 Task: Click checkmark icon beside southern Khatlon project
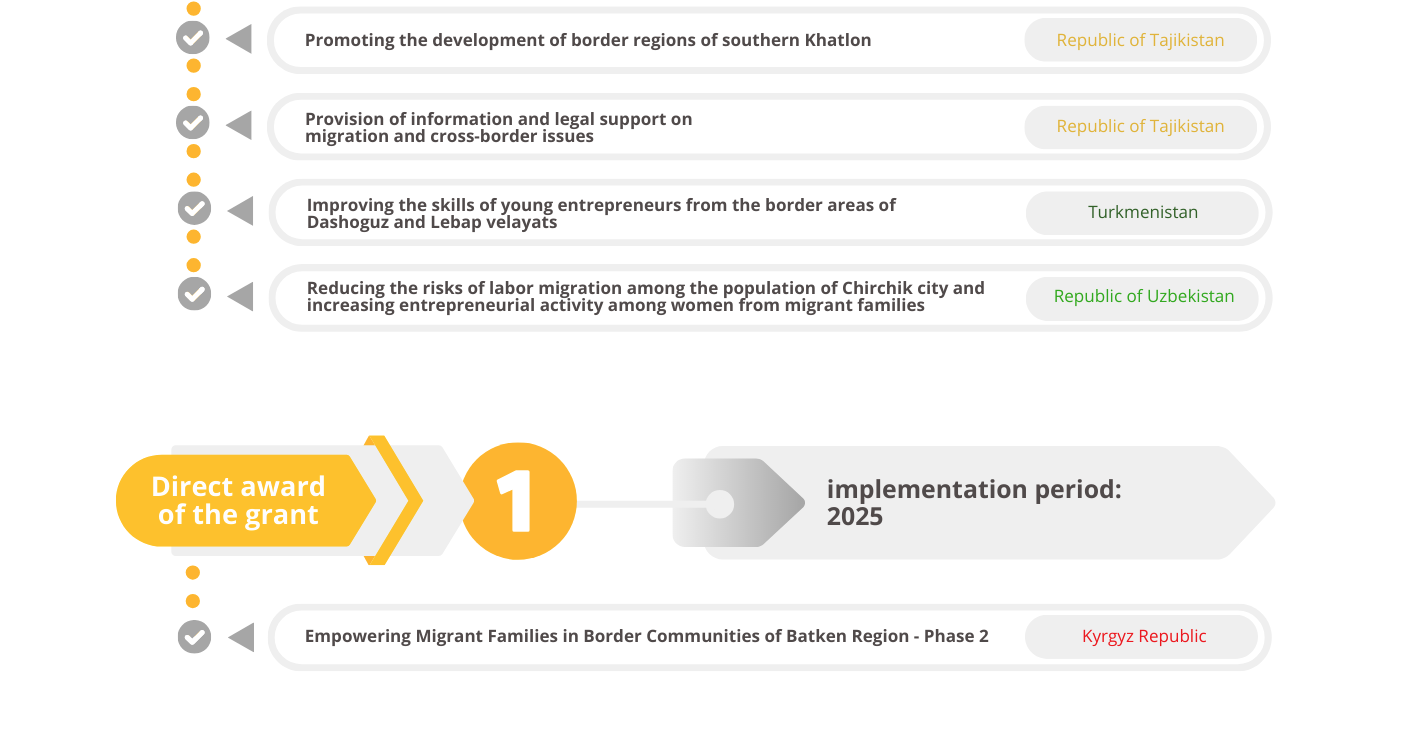pyautogui.click(x=193, y=38)
